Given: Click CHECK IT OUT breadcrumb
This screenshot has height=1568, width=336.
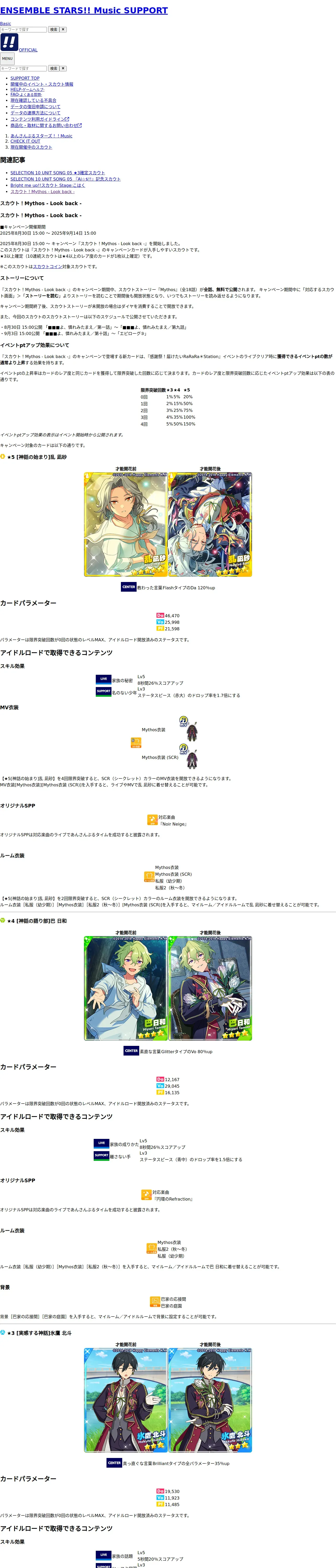Looking at the screenshot, I should point(25,141).
